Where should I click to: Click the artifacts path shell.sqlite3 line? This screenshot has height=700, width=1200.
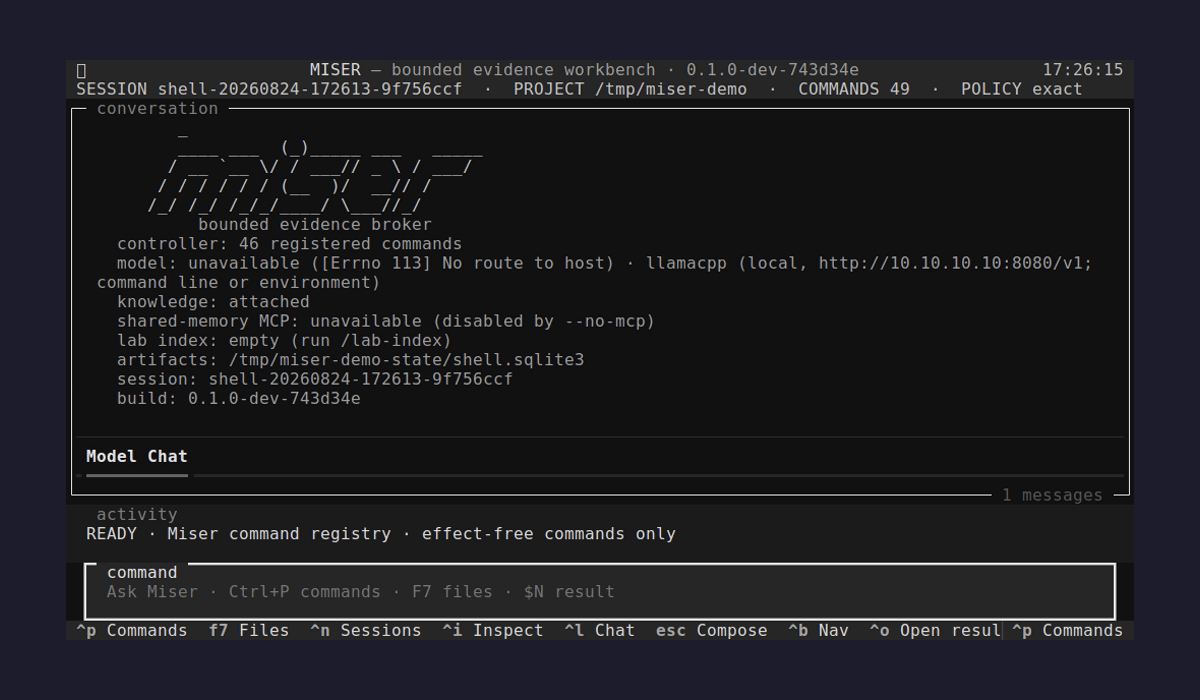click(350, 360)
